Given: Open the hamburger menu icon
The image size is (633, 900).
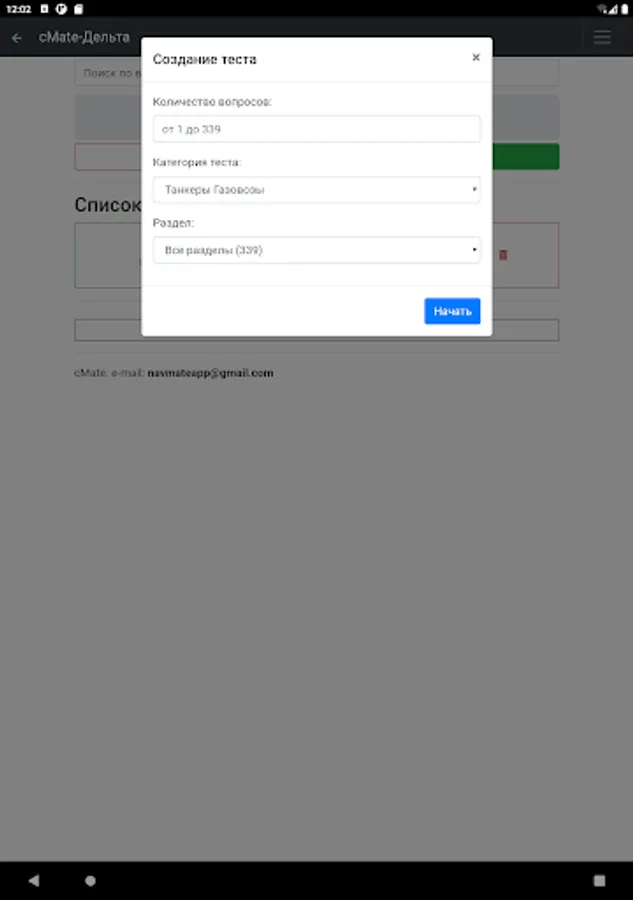Looking at the screenshot, I should click(602, 37).
